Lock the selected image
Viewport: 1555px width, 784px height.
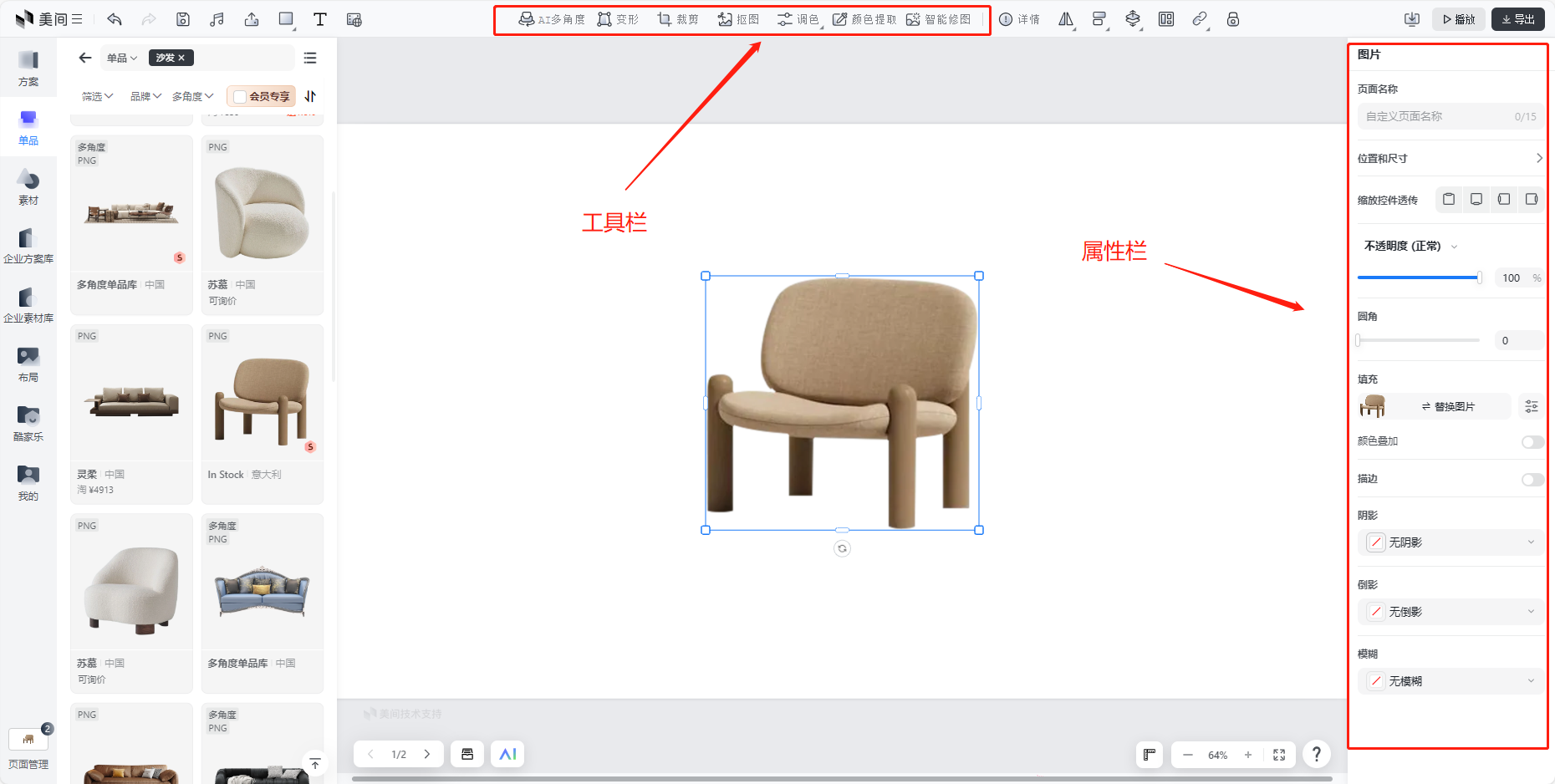[x=1233, y=19]
